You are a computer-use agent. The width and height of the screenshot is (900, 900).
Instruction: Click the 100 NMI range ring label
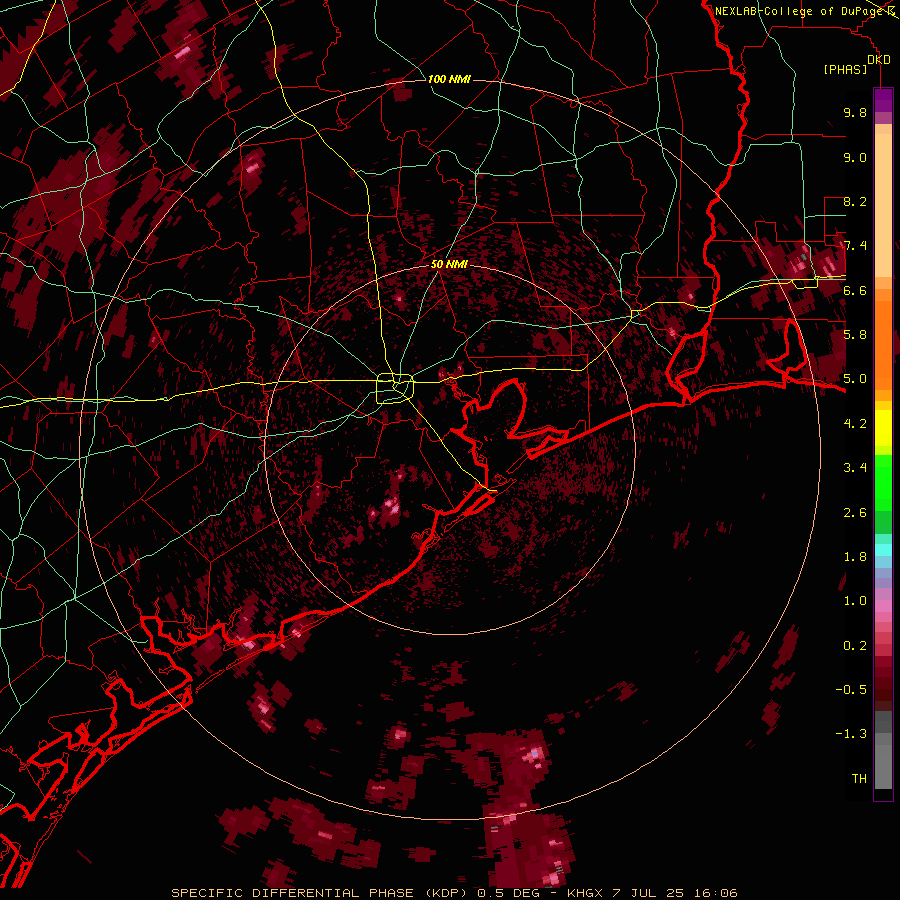click(449, 79)
